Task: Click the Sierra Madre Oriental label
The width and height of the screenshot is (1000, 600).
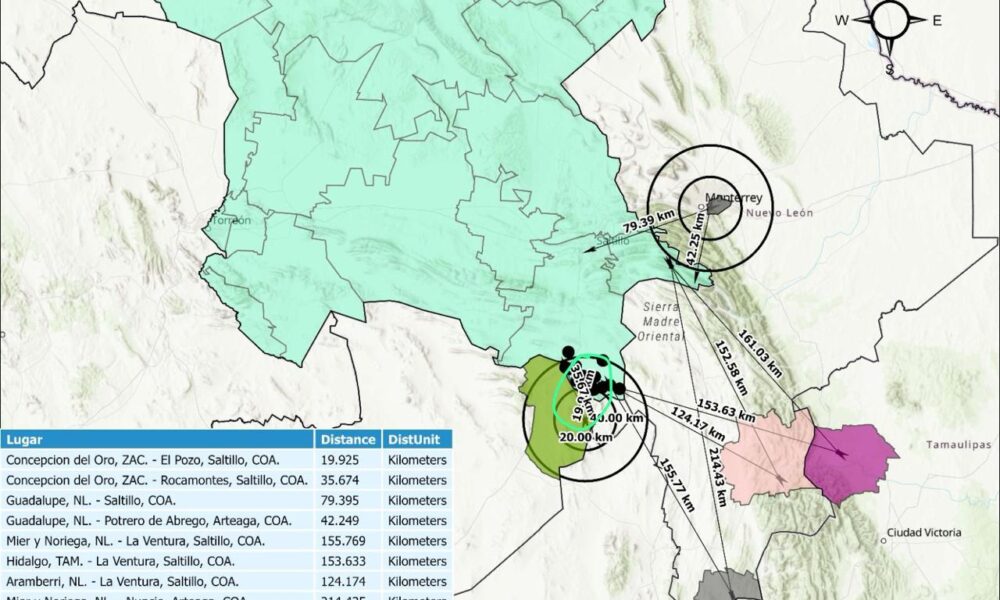Action: pos(660,324)
